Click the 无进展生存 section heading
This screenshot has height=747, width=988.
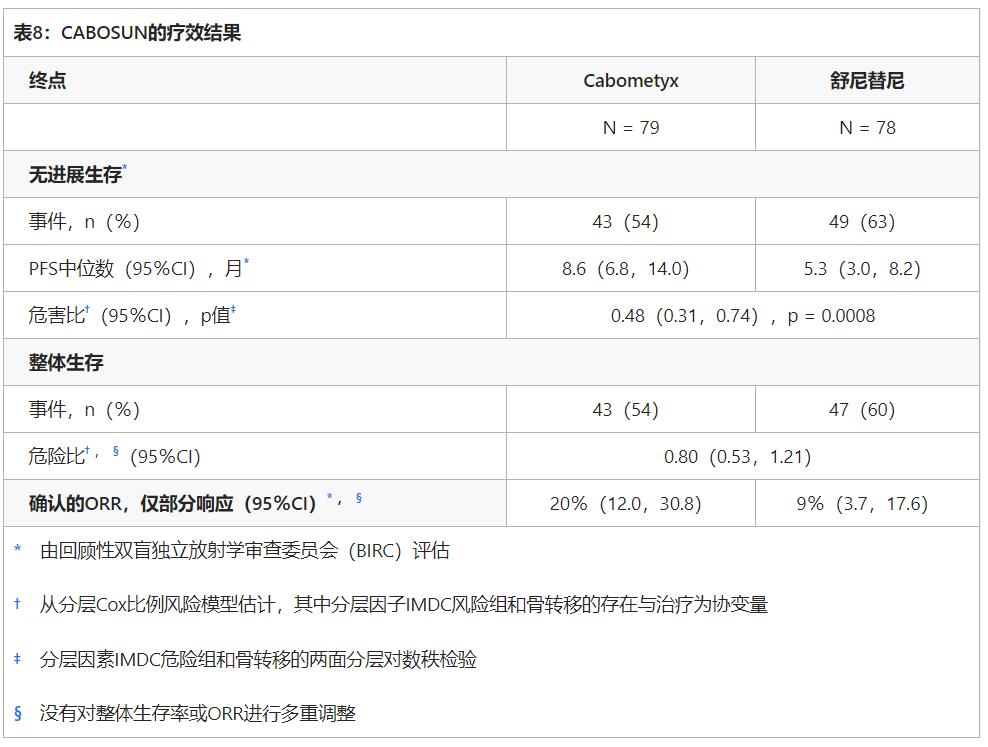(75, 174)
